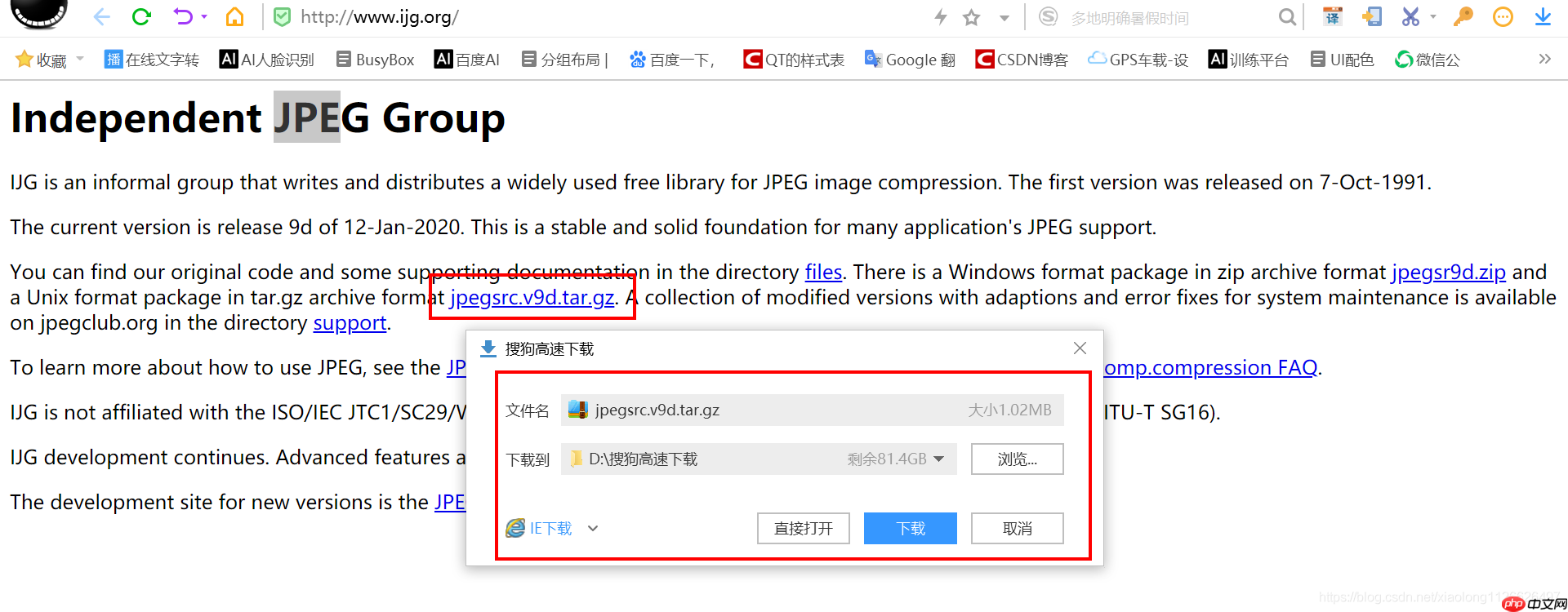
Task: Open the 训练平台 bookmark
Action: (x=1249, y=60)
